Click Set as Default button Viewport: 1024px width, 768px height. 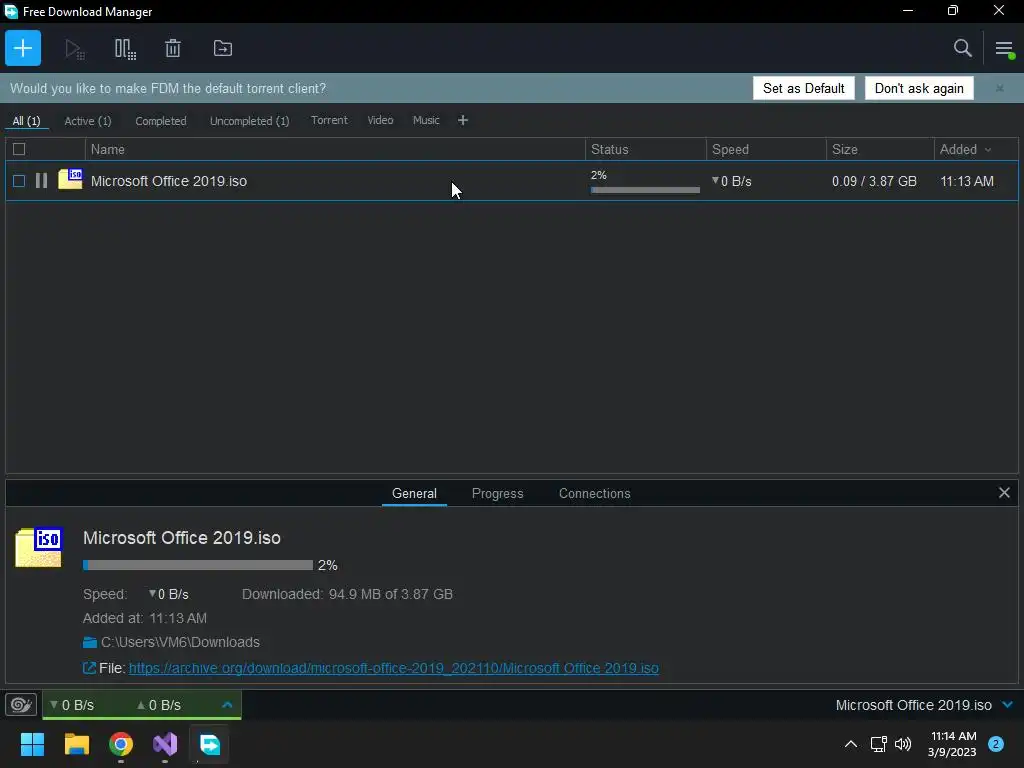pos(803,88)
